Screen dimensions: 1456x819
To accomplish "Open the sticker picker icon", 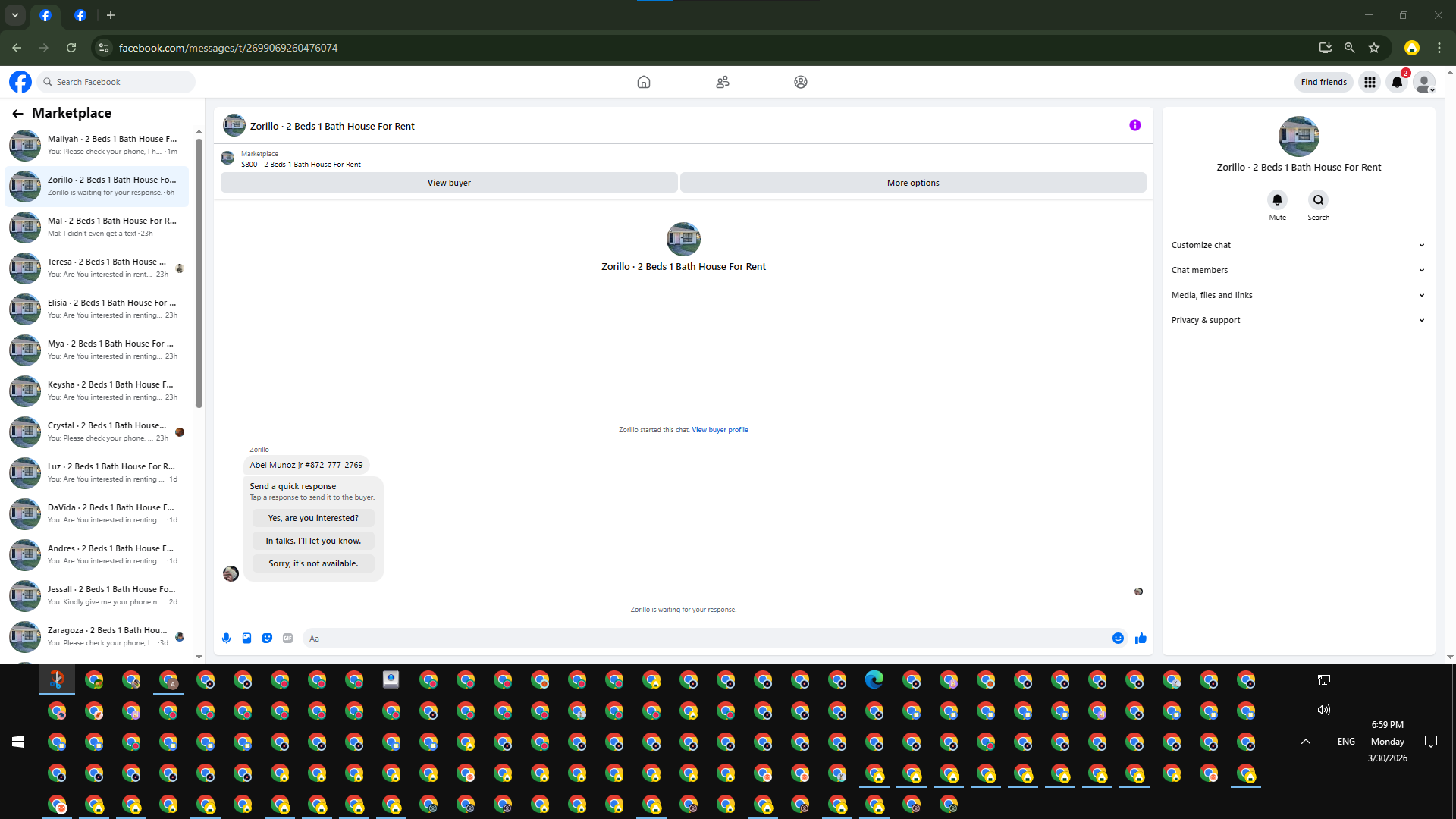I will (267, 639).
